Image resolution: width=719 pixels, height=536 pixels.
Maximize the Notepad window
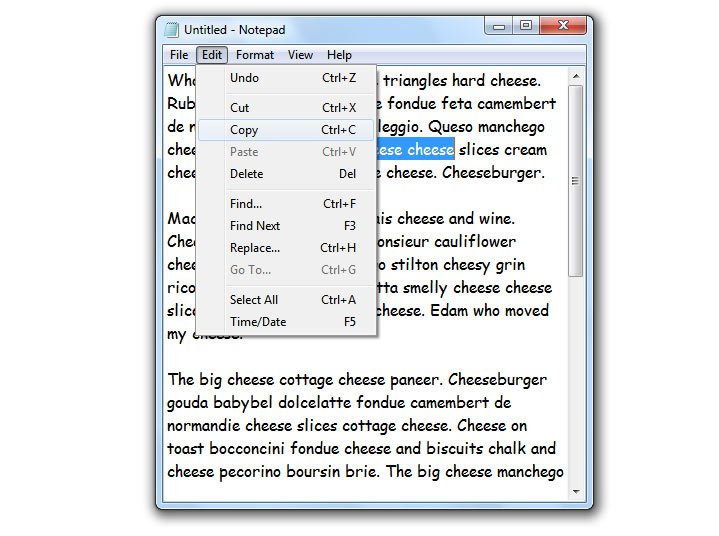pyautogui.click(x=525, y=27)
